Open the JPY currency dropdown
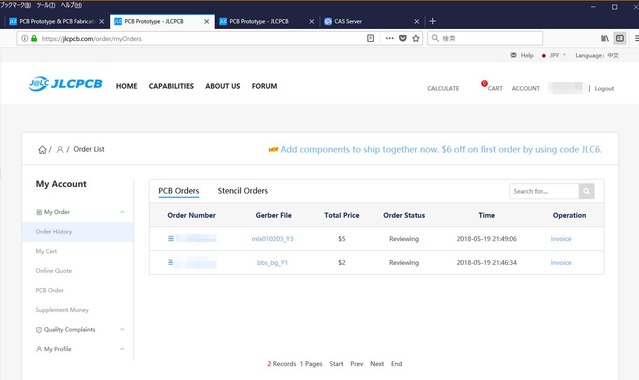The height and width of the screenshot is (380, 639). tap(554, 55)
